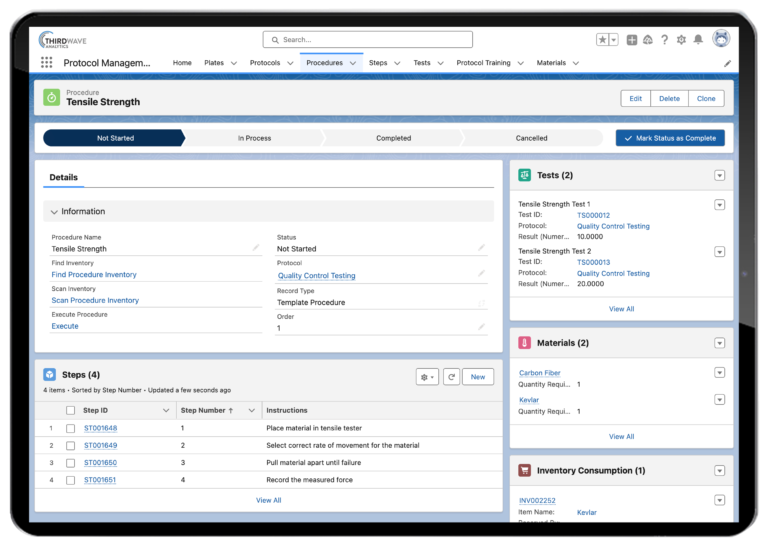The width and height of the screenshot is (768, 549).
Task: Open the App Launcher grid icon
Action: (x=46, y=63)
